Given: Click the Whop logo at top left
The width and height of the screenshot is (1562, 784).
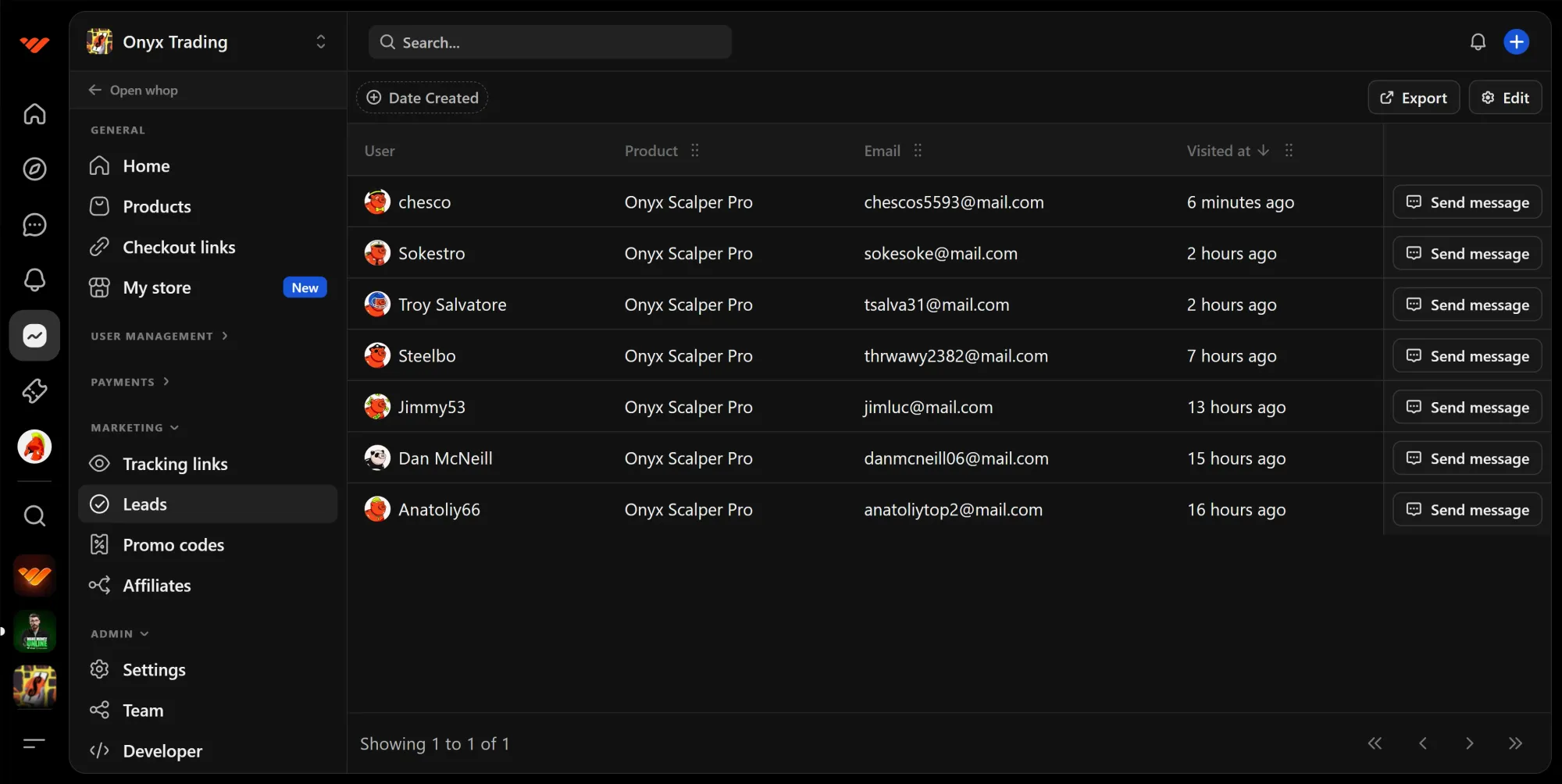Looking at the screenshot, I should click(x=34, y=44).
